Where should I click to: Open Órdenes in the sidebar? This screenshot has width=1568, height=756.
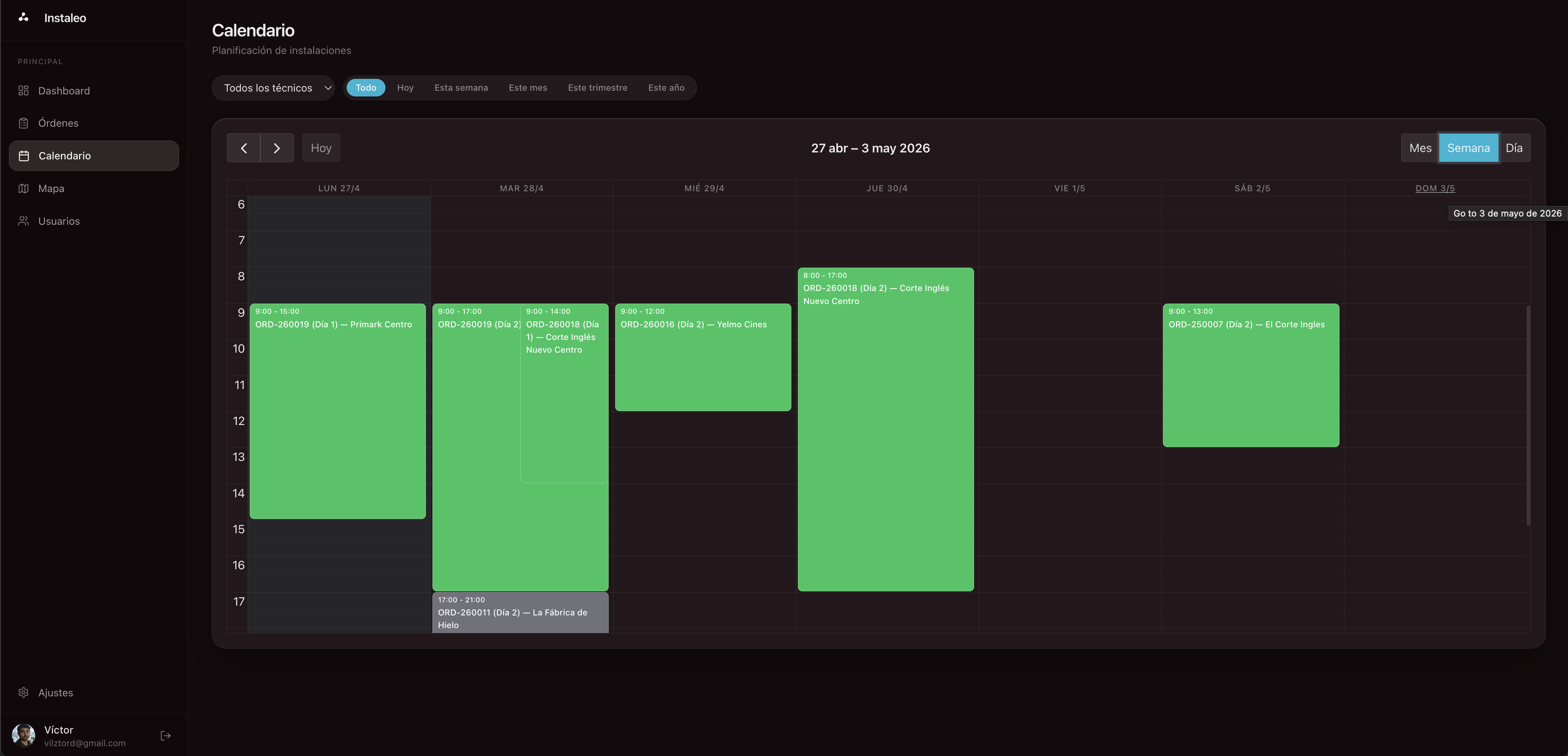pyautogui.click(x=94, y=123)
